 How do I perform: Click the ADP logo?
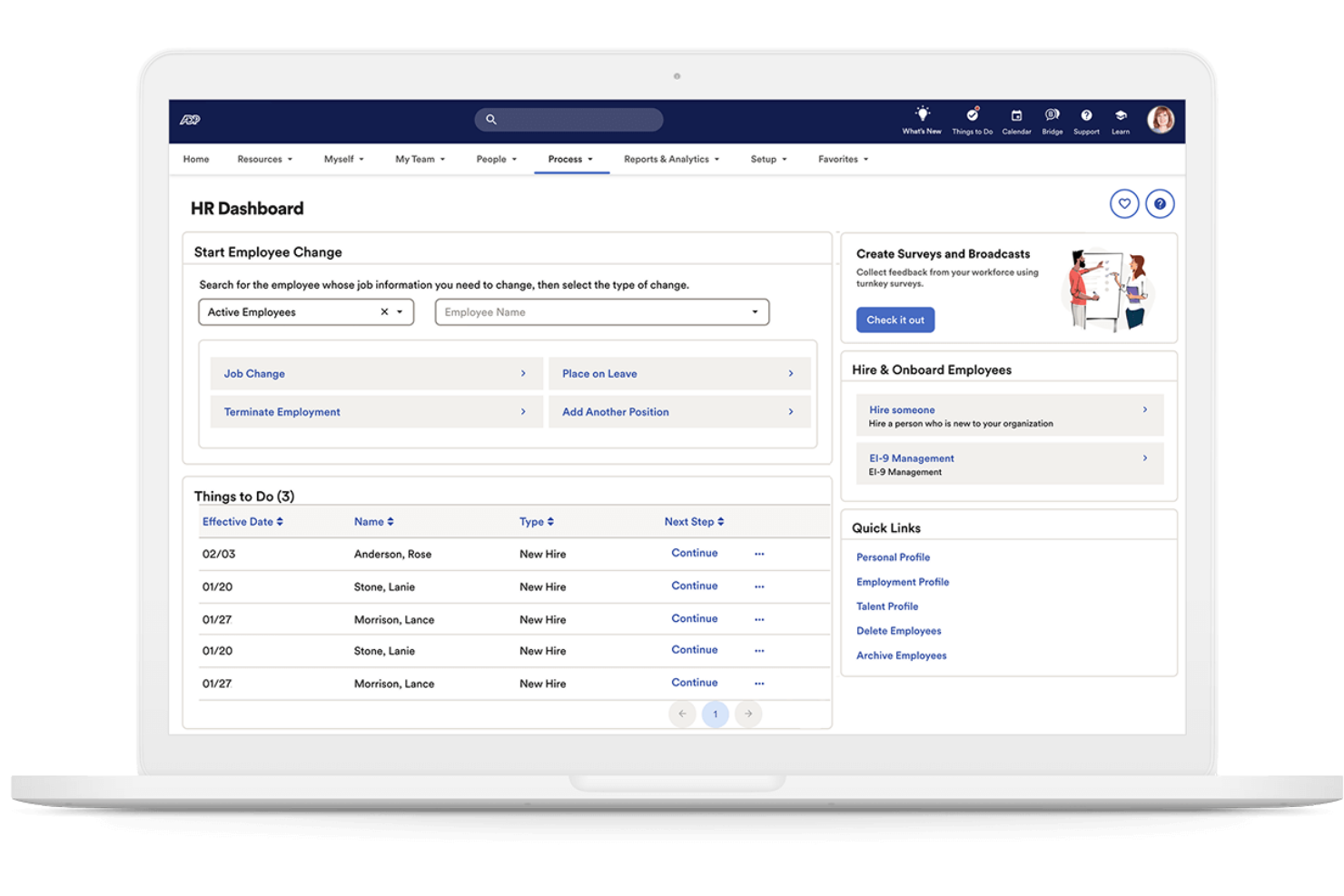(190, 119)
